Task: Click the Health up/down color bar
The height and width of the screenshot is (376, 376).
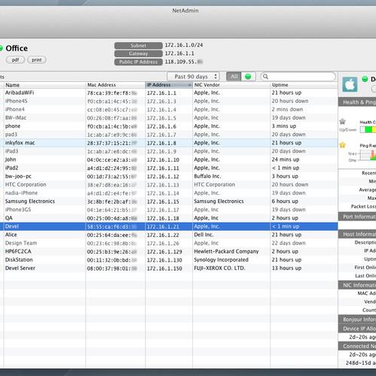Action: pyautogui.click(x=368, y=129)
